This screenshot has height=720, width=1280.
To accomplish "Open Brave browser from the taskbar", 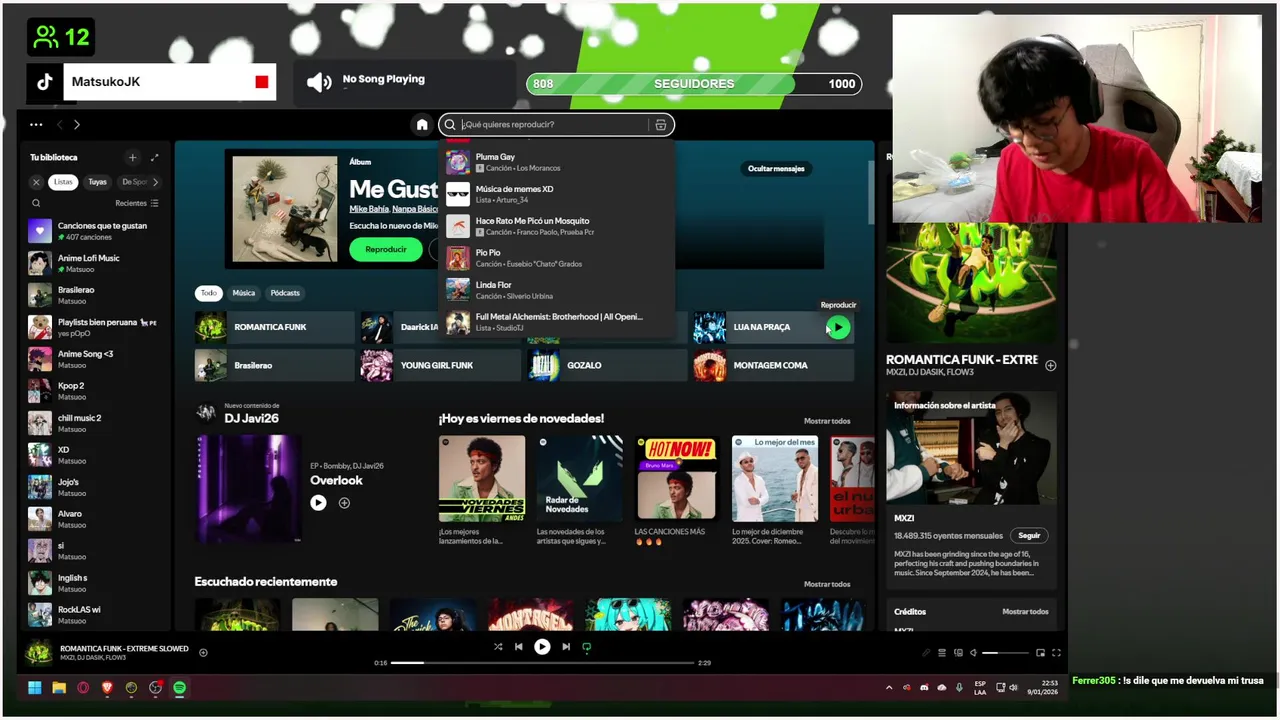I will click(x=107, y=688).
